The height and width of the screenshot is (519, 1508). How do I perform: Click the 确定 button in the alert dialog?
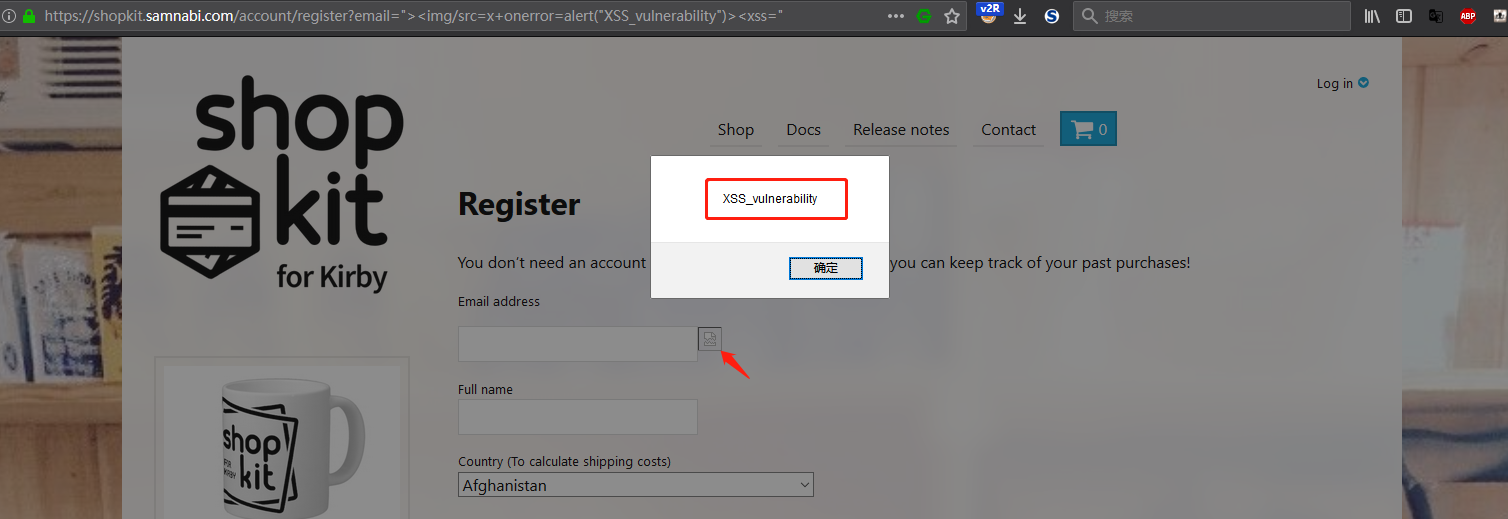826,268
